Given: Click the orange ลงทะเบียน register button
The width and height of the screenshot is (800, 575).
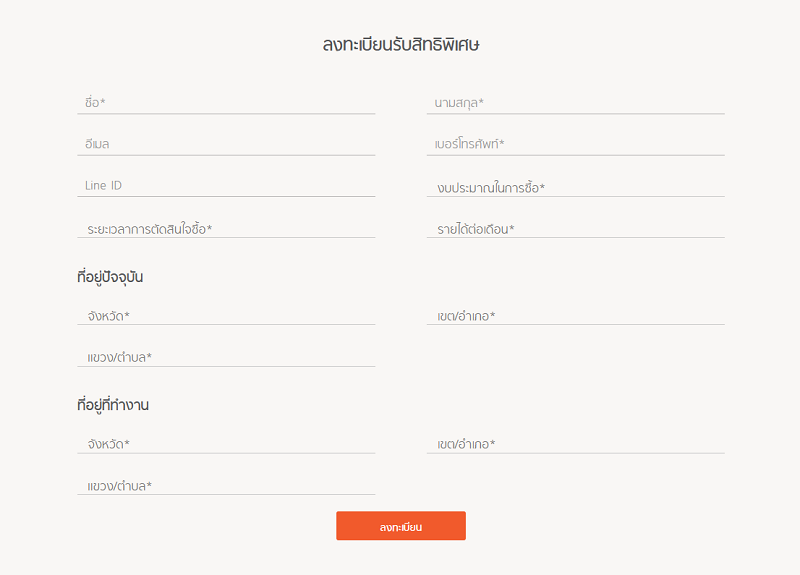Looking at the screenshot, I should [x=401, y=526].
